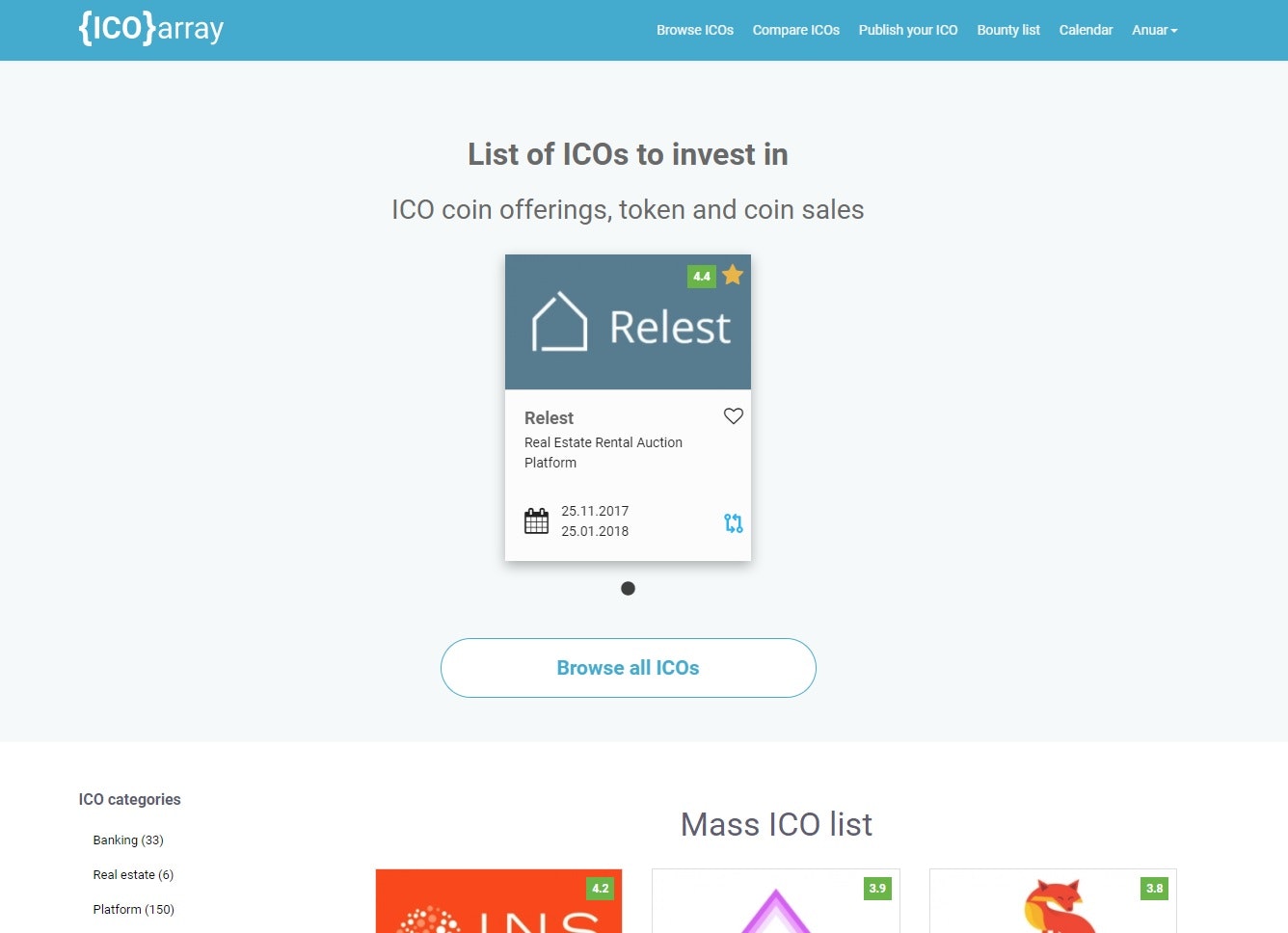Image resolution: width=1288 pixels, height=933 pixels.
Task: Click the fox mascot ICO thumbnail
Action: point(1052,911)
